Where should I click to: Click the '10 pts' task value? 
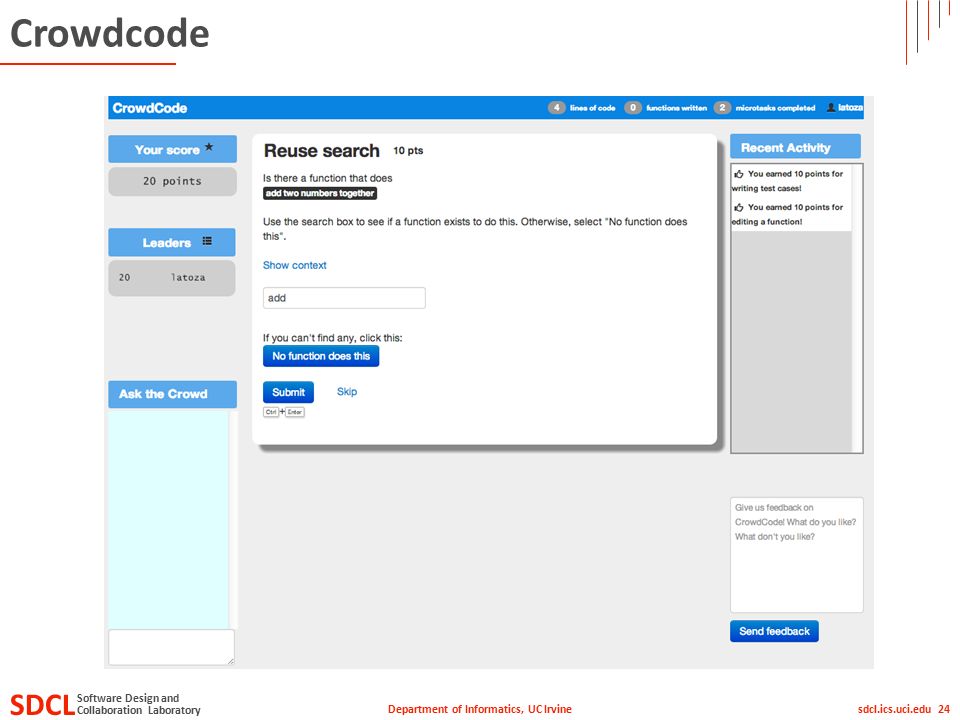point(408,151)
